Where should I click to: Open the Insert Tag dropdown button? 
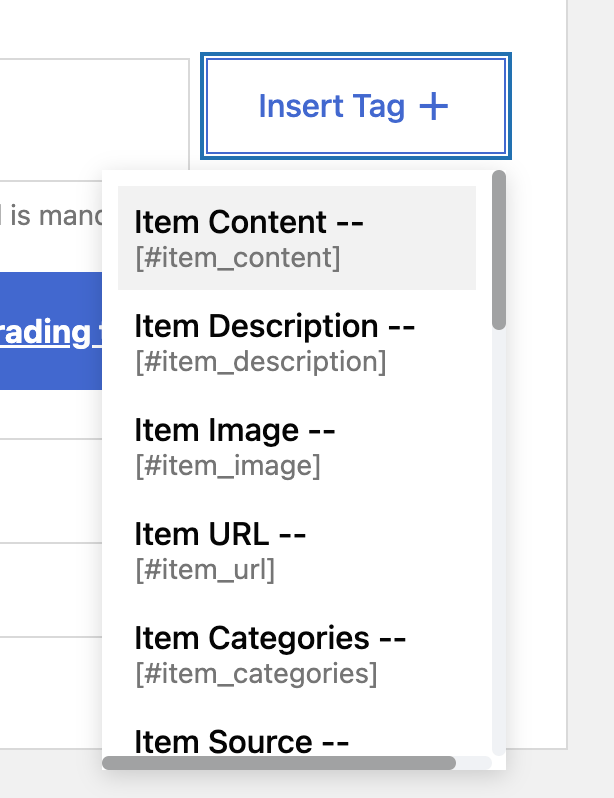(355, 106)
